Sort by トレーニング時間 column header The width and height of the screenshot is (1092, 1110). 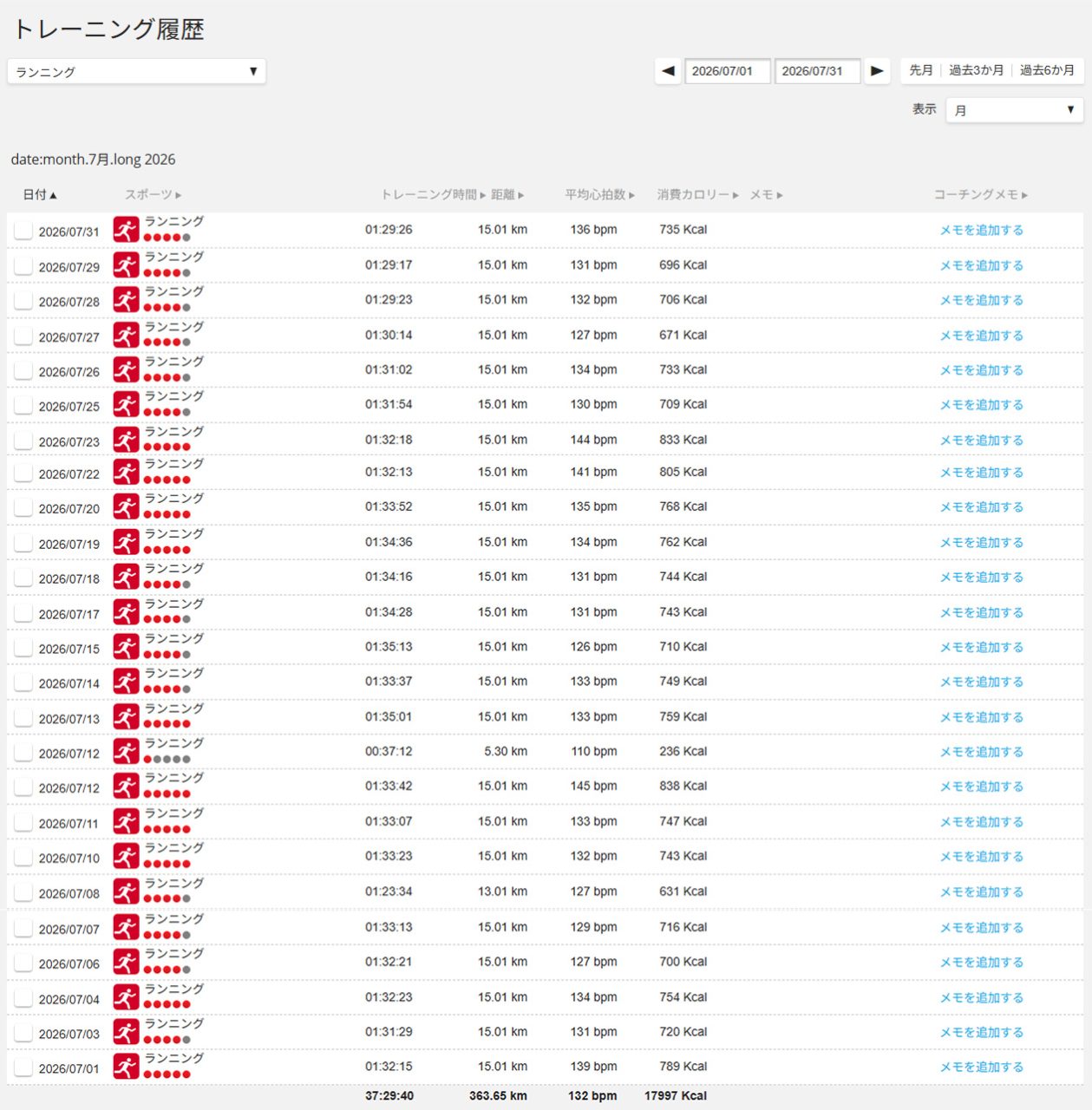tap(434, 195)
